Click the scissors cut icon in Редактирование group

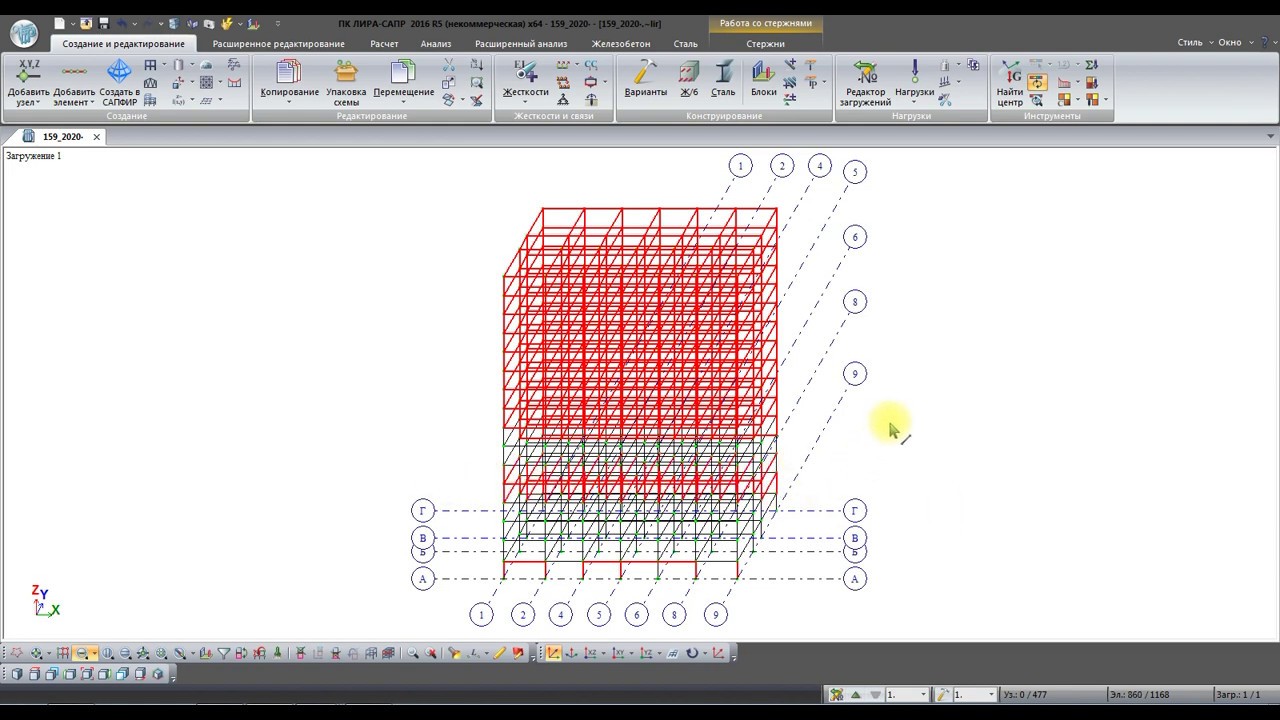point(449,65)
